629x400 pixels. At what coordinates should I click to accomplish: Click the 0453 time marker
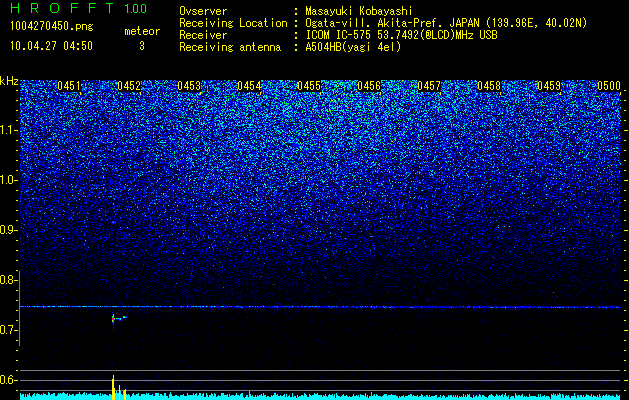click(189, 86)
